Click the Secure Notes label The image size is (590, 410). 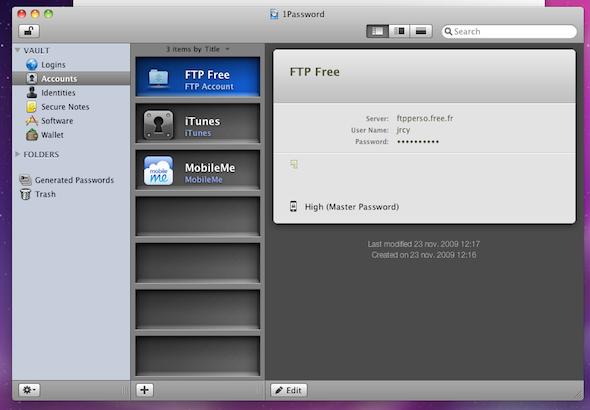coord(65,107)
